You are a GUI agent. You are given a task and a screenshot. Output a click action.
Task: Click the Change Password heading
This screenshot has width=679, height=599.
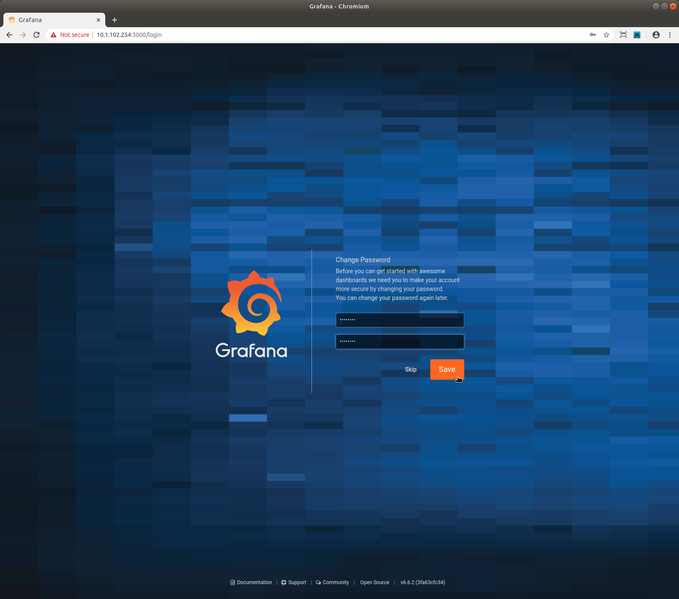pyautogui.click(x=363, y=259)
